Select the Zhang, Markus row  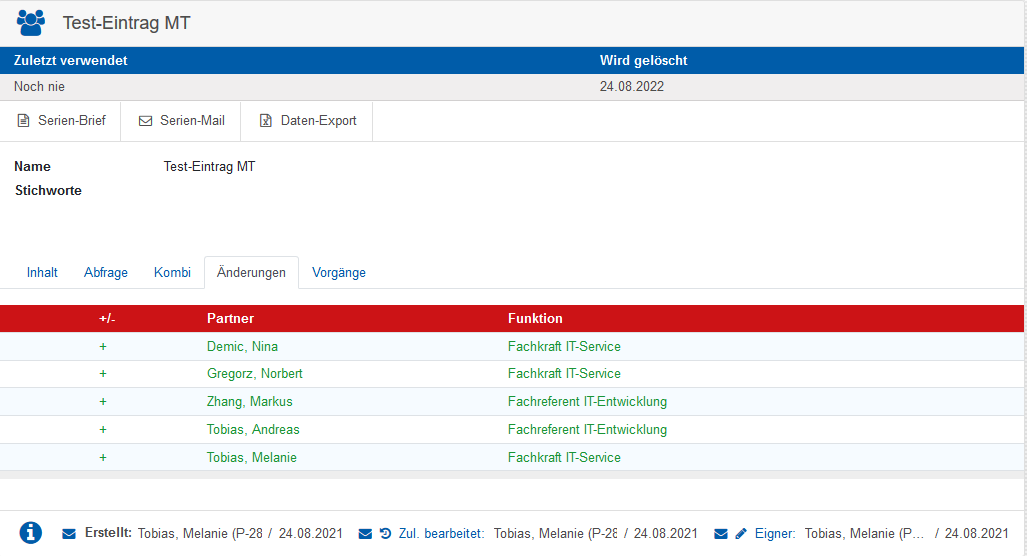(249, 402)
